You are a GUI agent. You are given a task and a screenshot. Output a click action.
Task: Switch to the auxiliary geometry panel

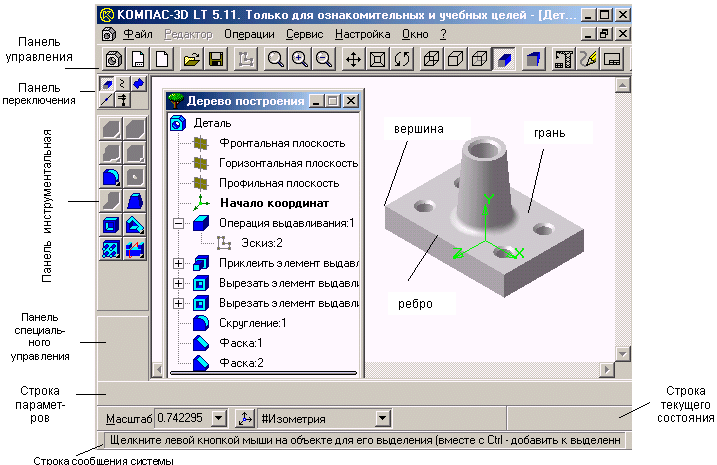click(x=107, y=99)
